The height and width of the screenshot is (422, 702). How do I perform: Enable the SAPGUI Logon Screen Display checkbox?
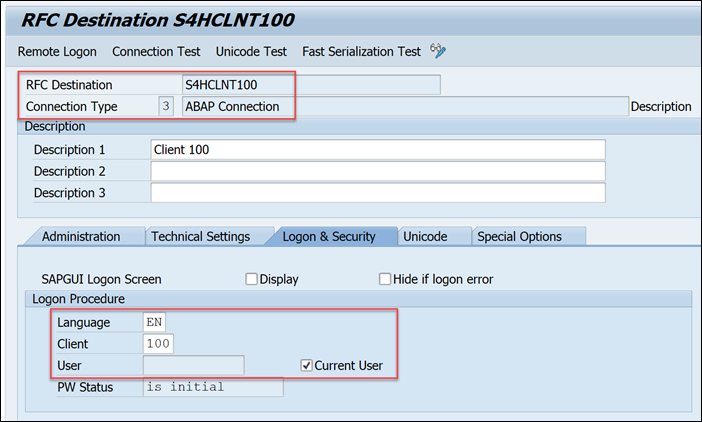[252, 279]
